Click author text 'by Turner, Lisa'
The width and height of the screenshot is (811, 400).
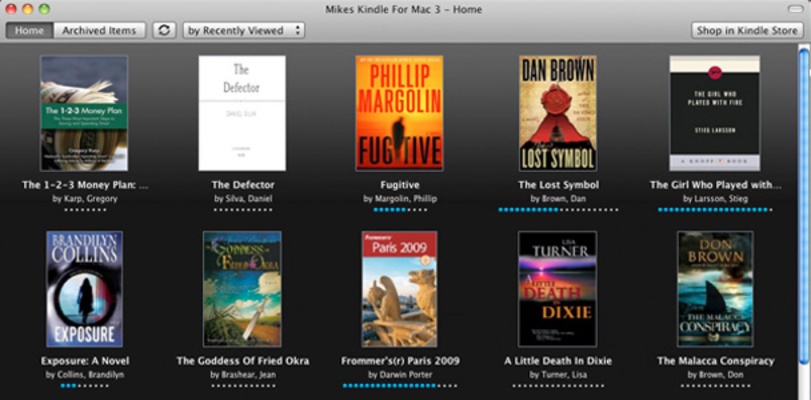coord(558,375)
